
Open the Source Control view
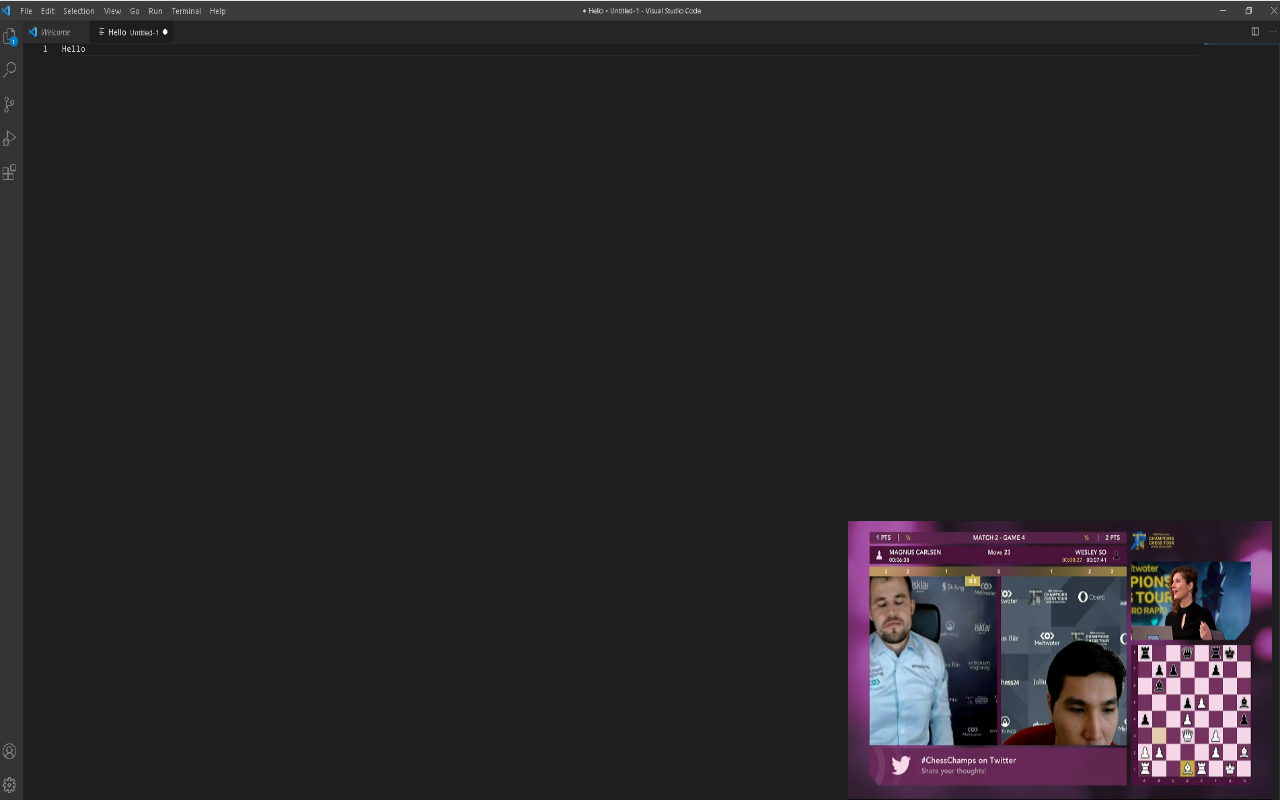[10, 104]
